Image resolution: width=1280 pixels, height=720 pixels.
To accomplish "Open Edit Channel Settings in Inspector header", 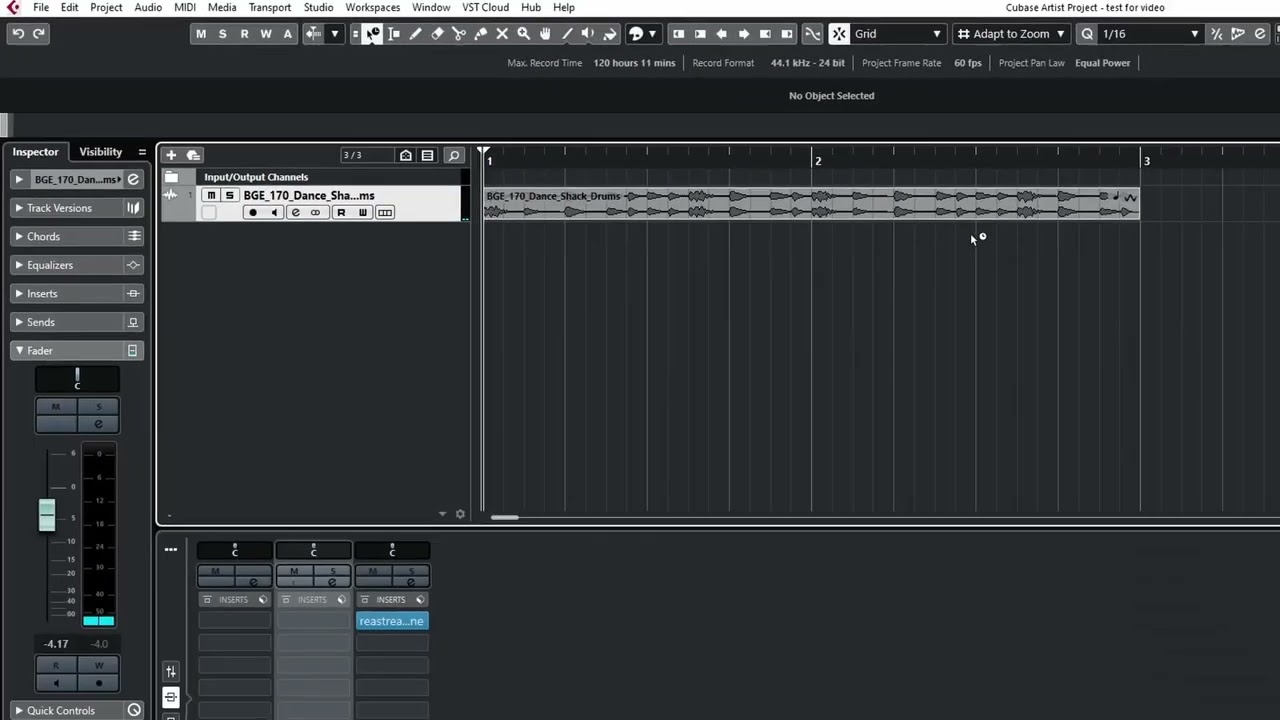I will click(132, 180).
